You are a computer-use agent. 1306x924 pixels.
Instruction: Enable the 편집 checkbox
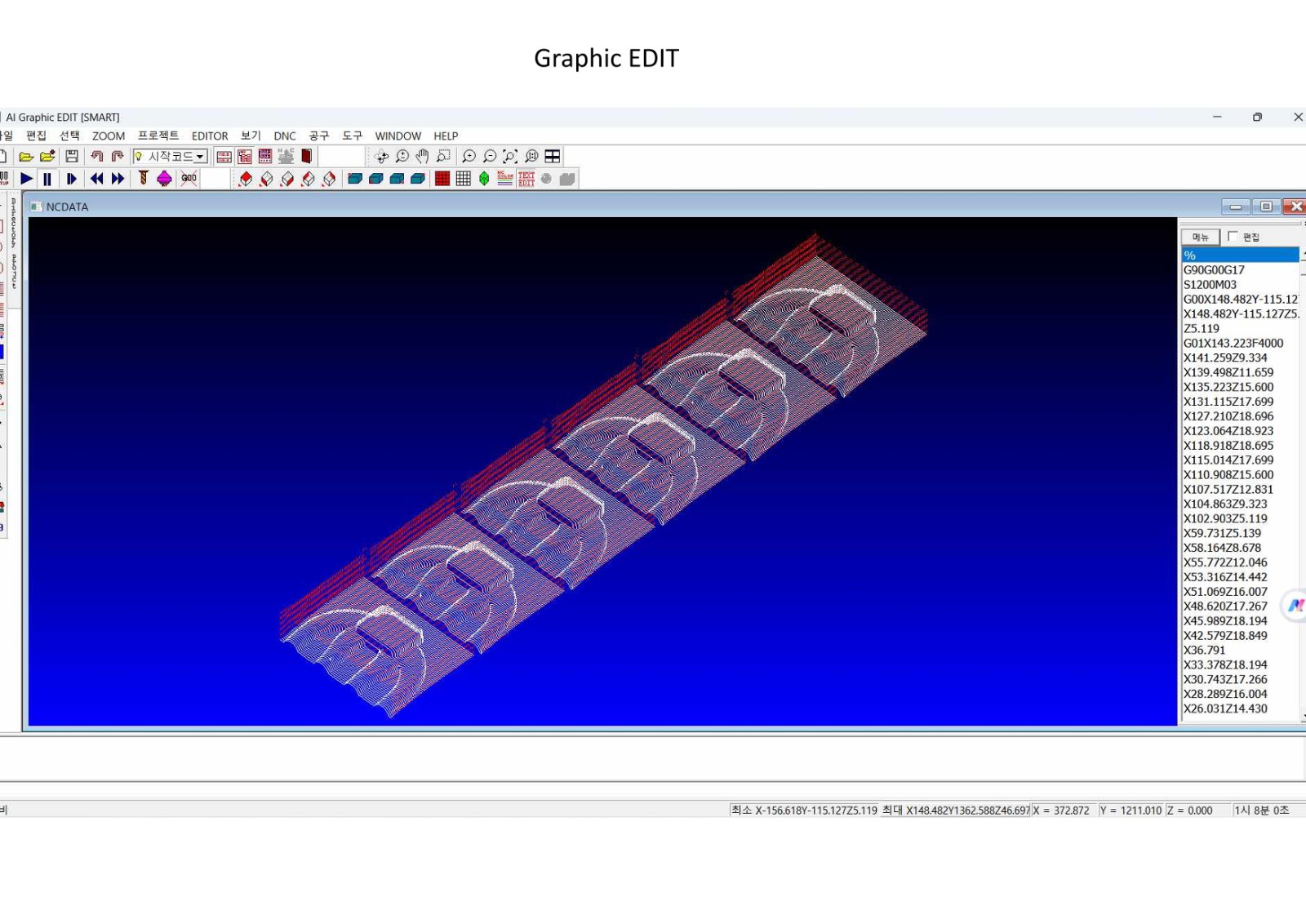pos(1233,236)
